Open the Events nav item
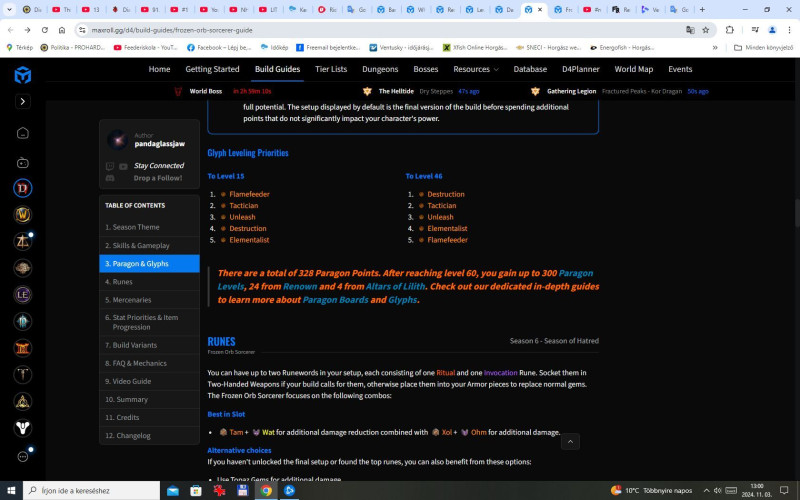The height and width of the screenshot is (500, 800). click(680, 69)
